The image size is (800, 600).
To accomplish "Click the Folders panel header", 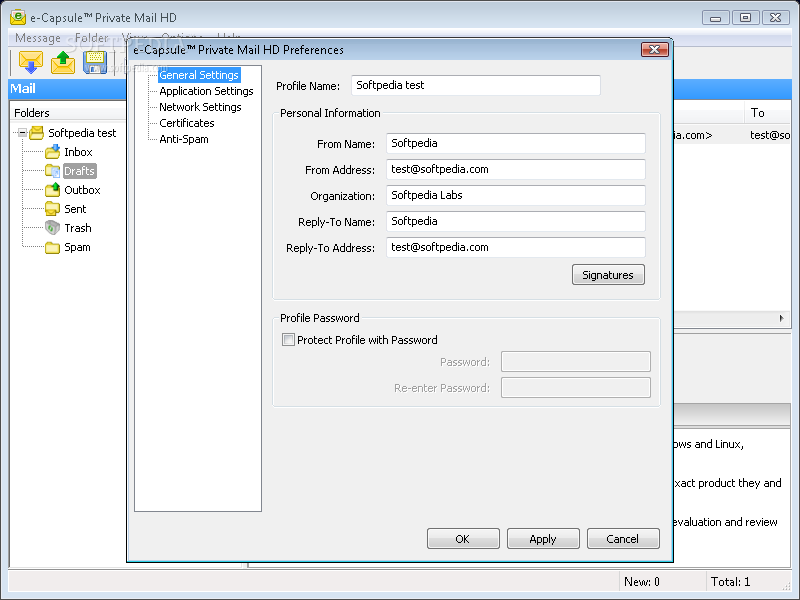I will 67,113.
